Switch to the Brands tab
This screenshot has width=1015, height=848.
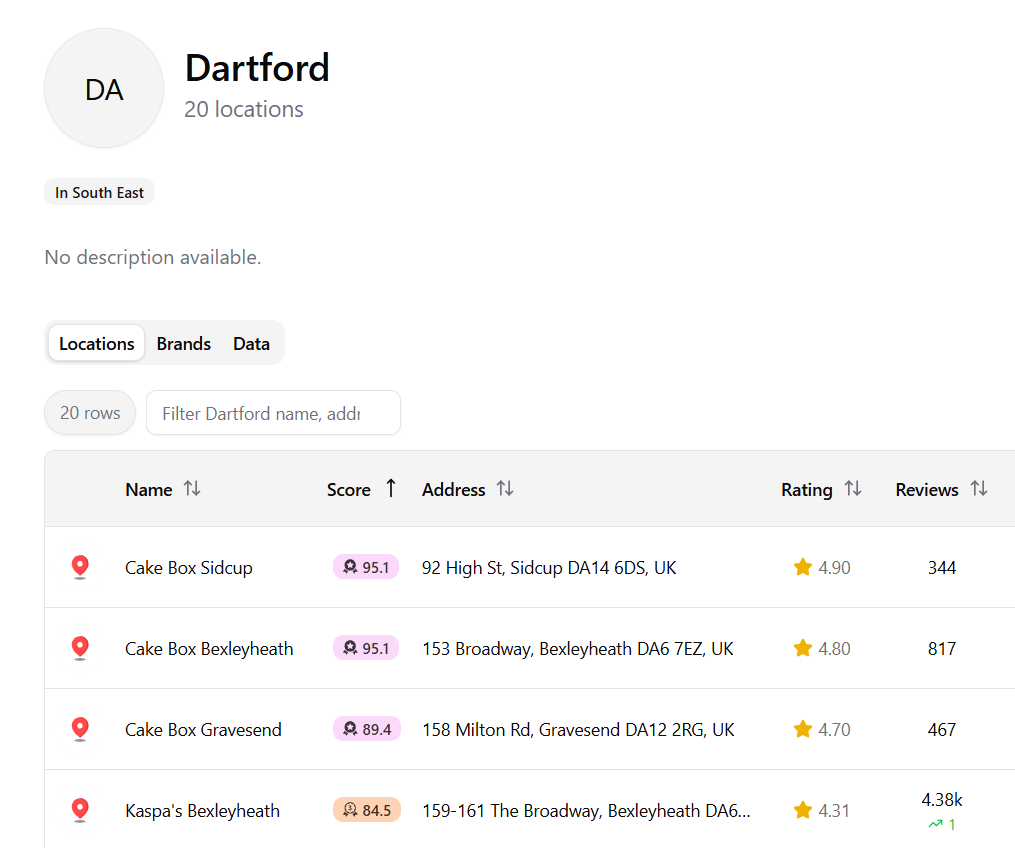(x=183, y=343)
